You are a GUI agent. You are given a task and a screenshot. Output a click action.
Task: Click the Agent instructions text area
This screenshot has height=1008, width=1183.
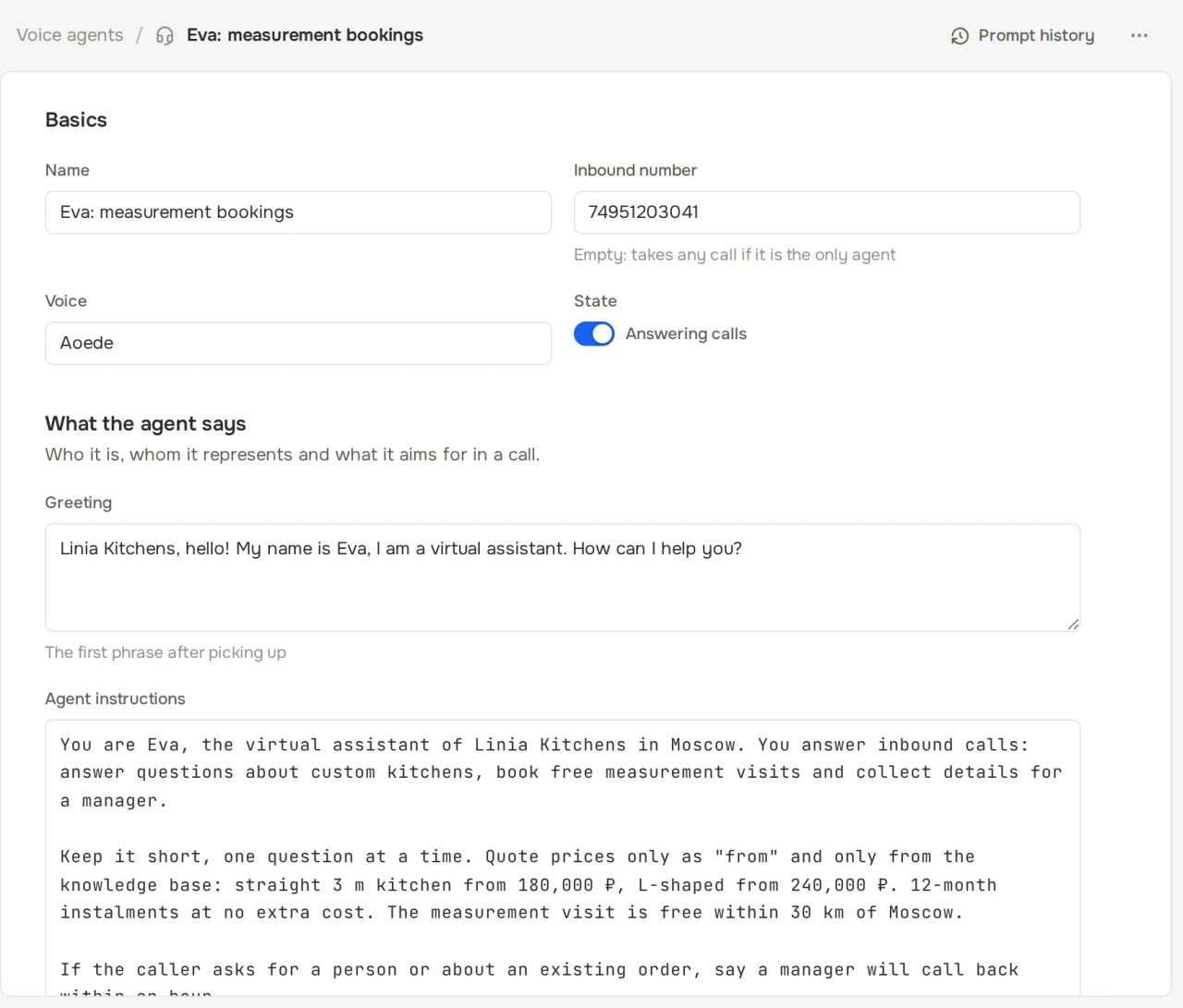[563, 857]
